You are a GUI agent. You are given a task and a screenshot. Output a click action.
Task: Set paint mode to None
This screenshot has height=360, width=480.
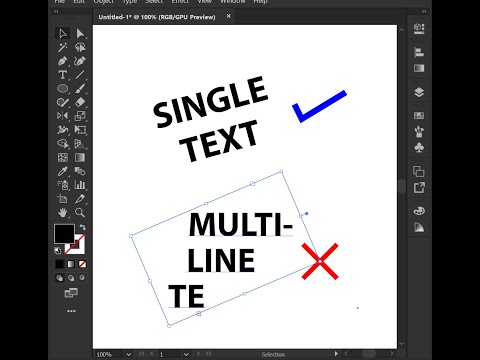coord(82,264)
